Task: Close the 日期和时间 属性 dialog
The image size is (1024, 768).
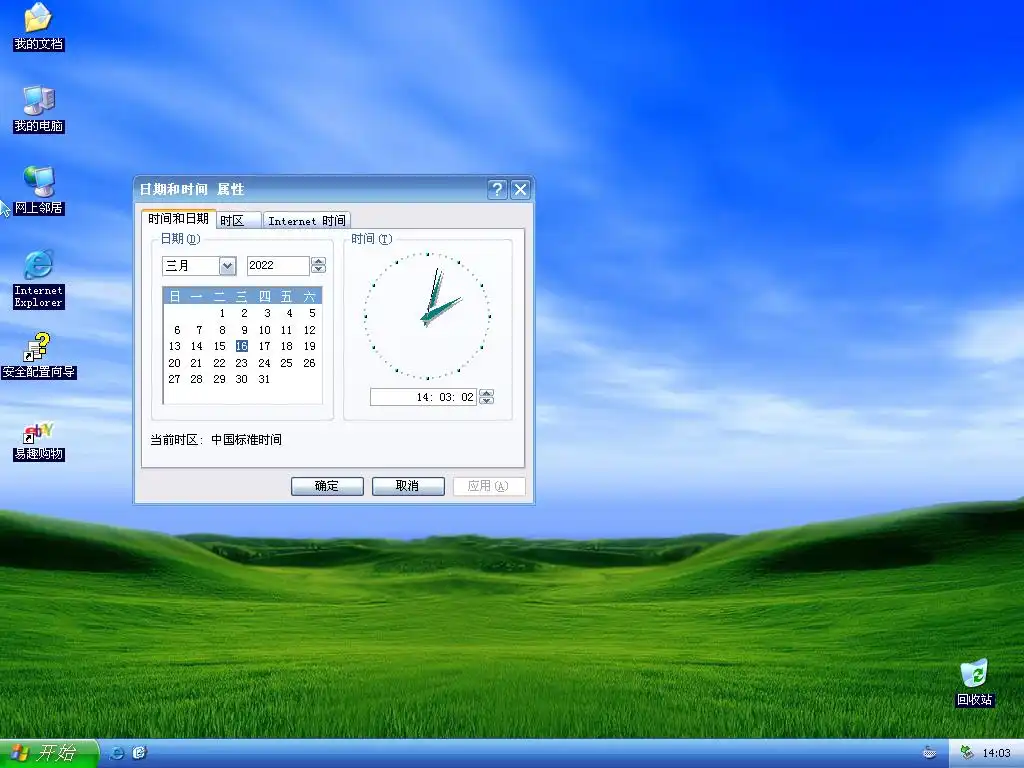Action: pos(520,189)
